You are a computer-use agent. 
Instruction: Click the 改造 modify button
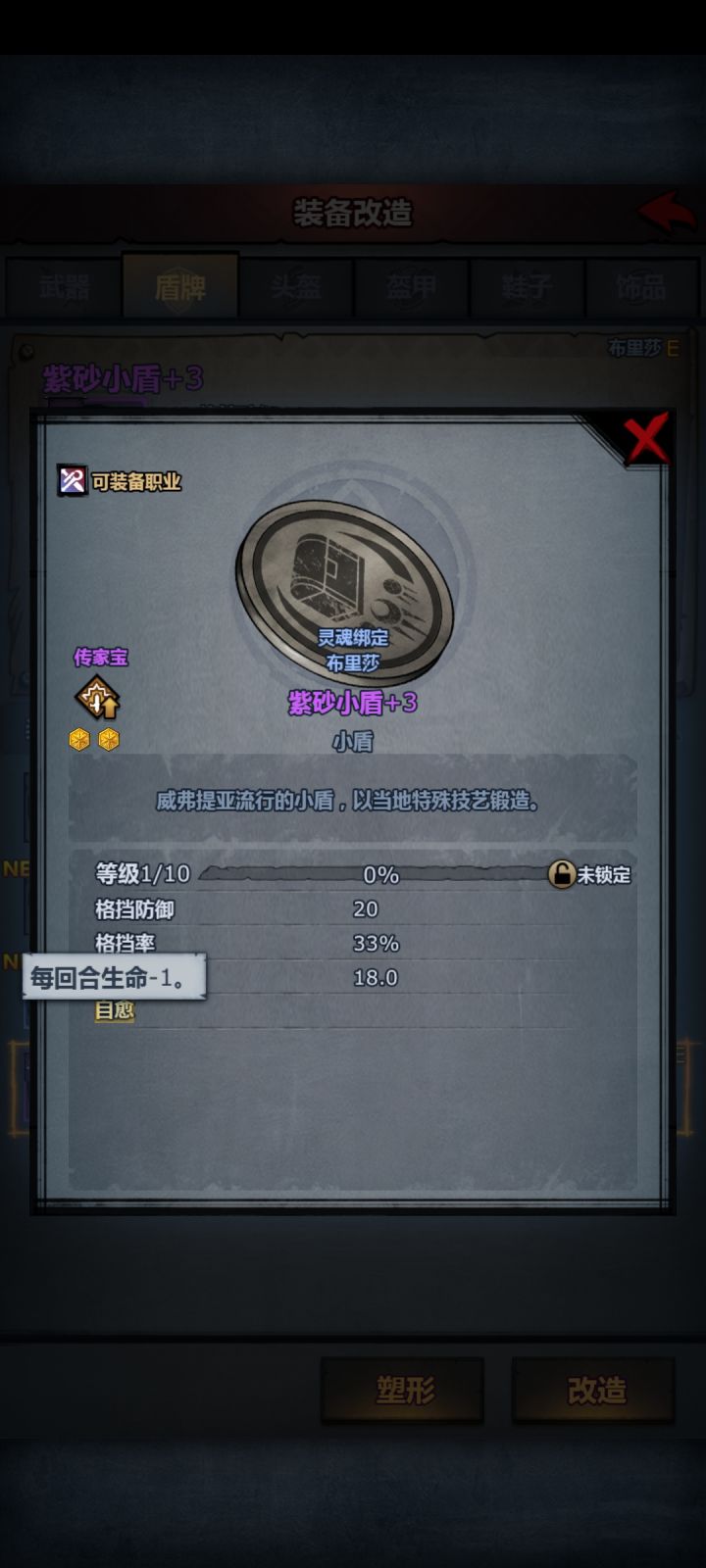pos(594,1390)
